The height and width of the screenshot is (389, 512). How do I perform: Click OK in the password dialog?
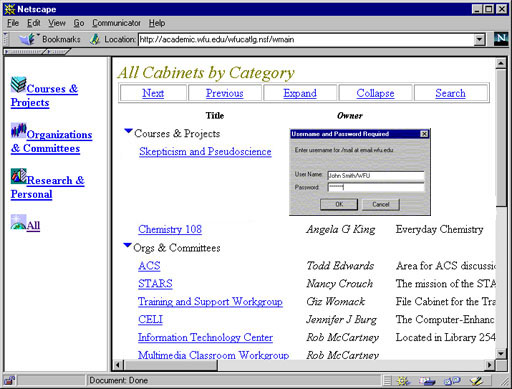pos(339,204)
